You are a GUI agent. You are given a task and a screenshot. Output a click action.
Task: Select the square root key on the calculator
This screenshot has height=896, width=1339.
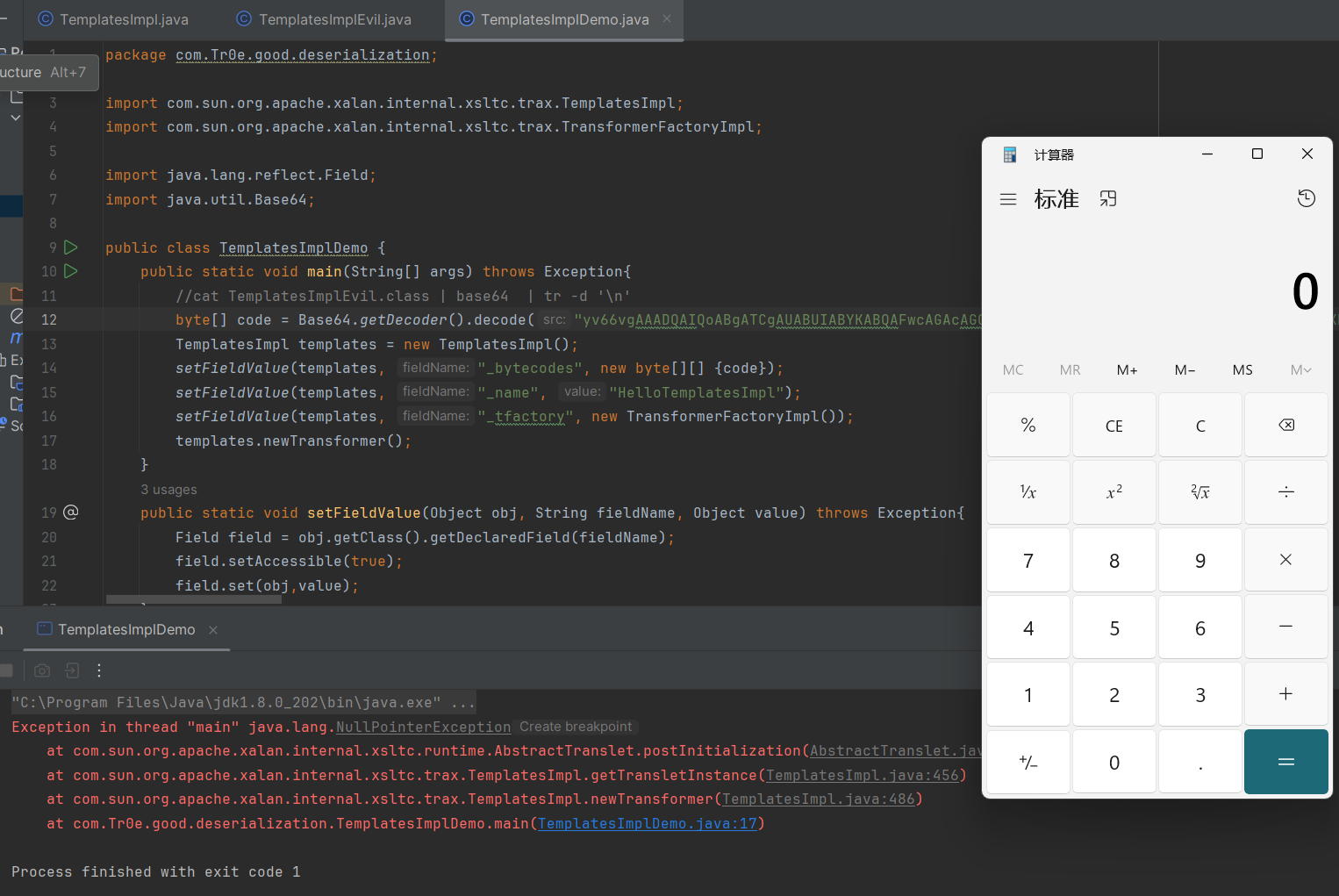point(1199,491)
